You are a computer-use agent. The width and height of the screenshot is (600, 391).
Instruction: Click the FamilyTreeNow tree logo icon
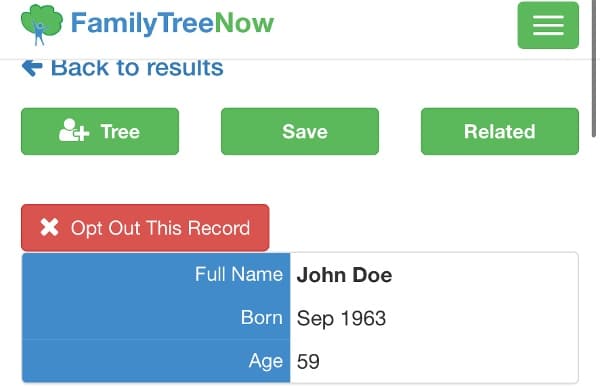coord(42,24)
